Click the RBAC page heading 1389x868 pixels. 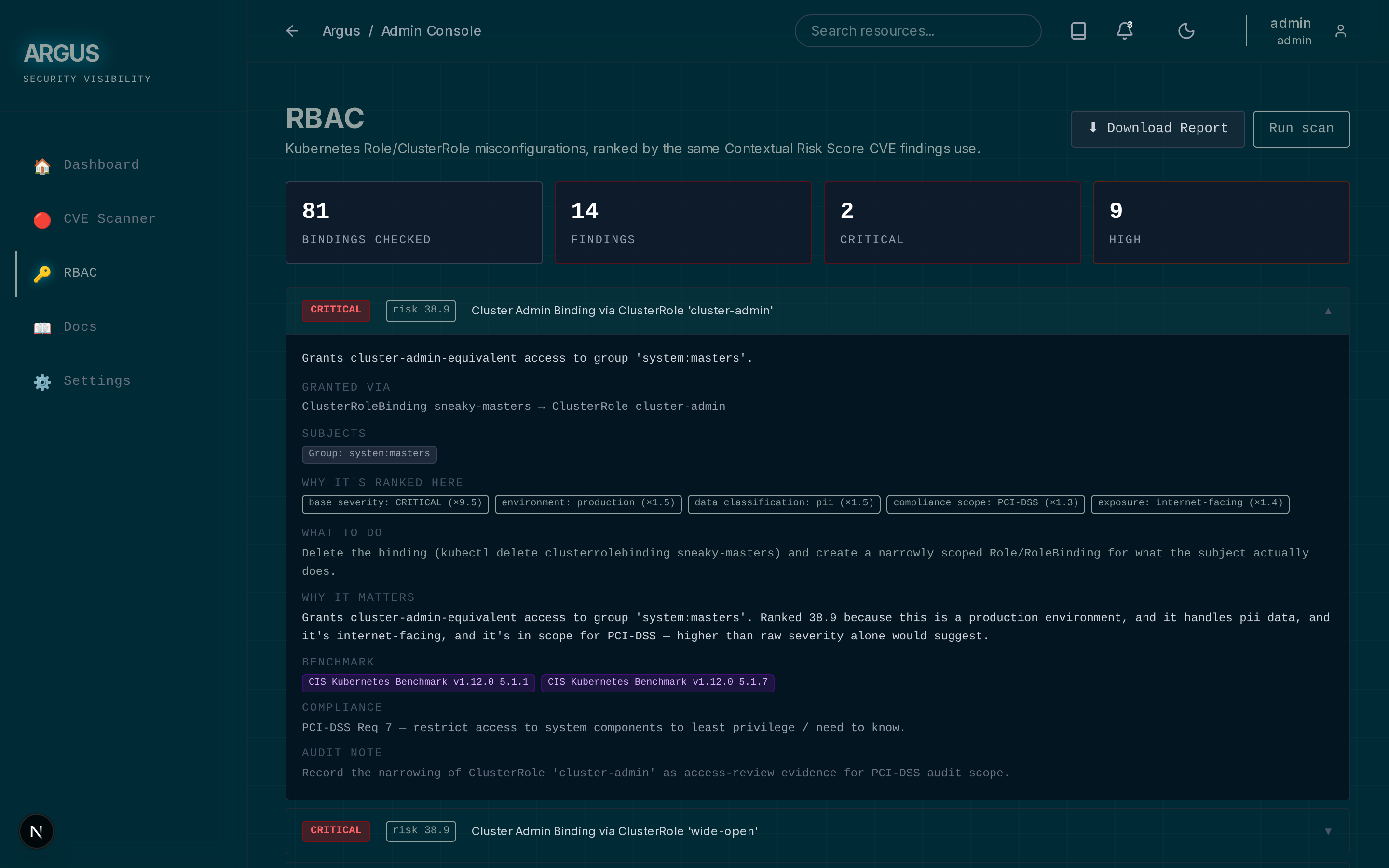pos(325,118)
